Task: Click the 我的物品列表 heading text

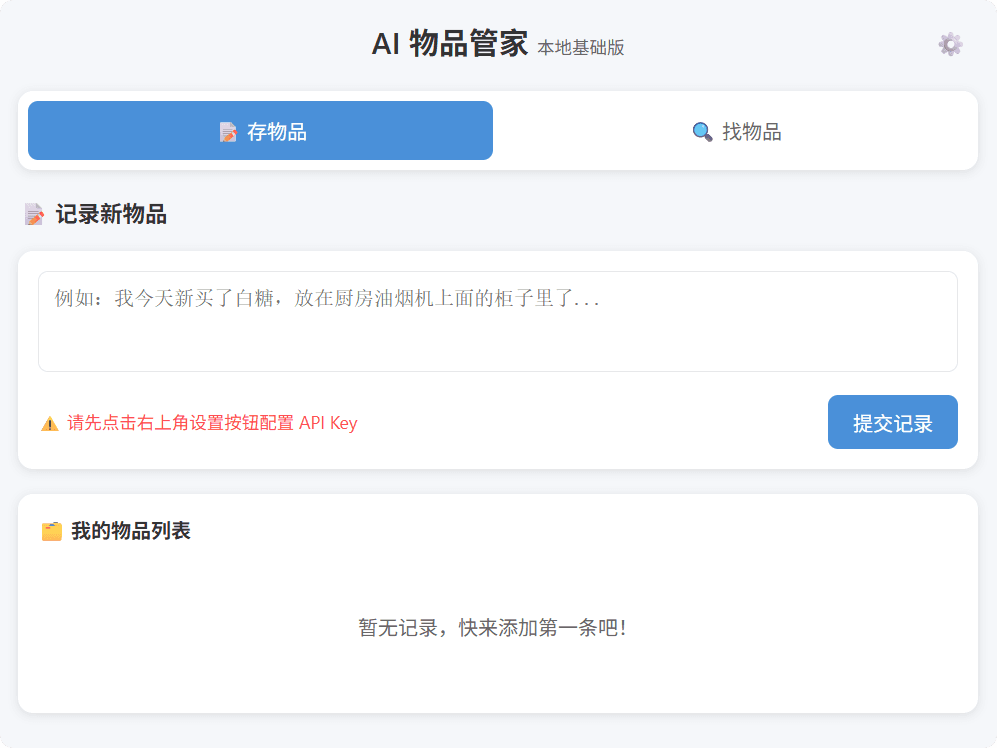Action: click(130, 531)
